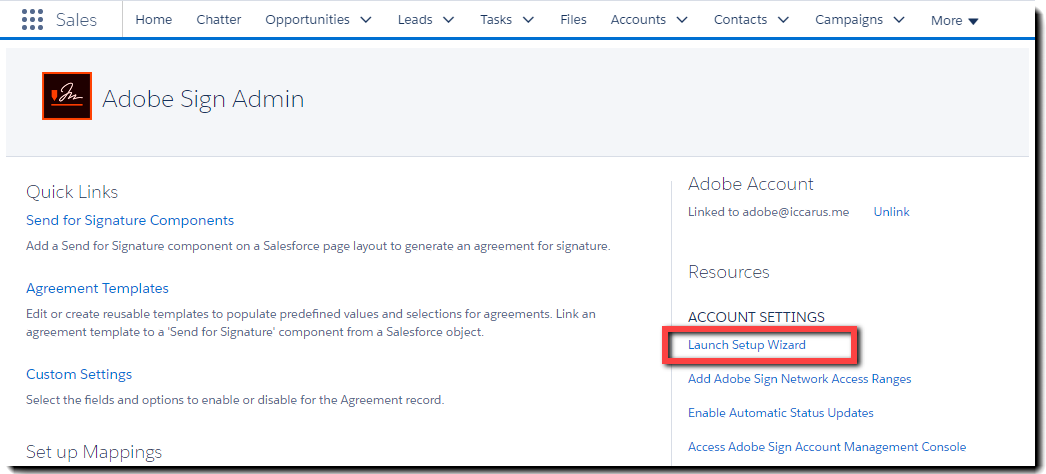Click the Adobe Sign Admin page title
Screen dimensions: 1046x474
(x=203, y=99)
